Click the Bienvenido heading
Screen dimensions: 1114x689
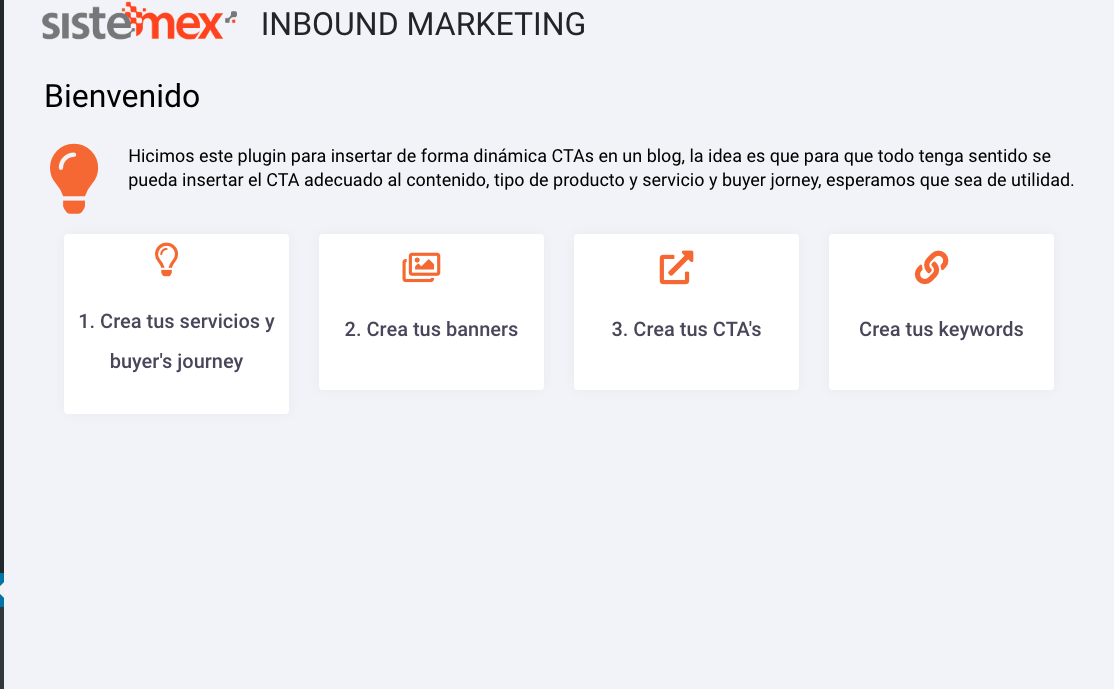(x=122, y=96)
